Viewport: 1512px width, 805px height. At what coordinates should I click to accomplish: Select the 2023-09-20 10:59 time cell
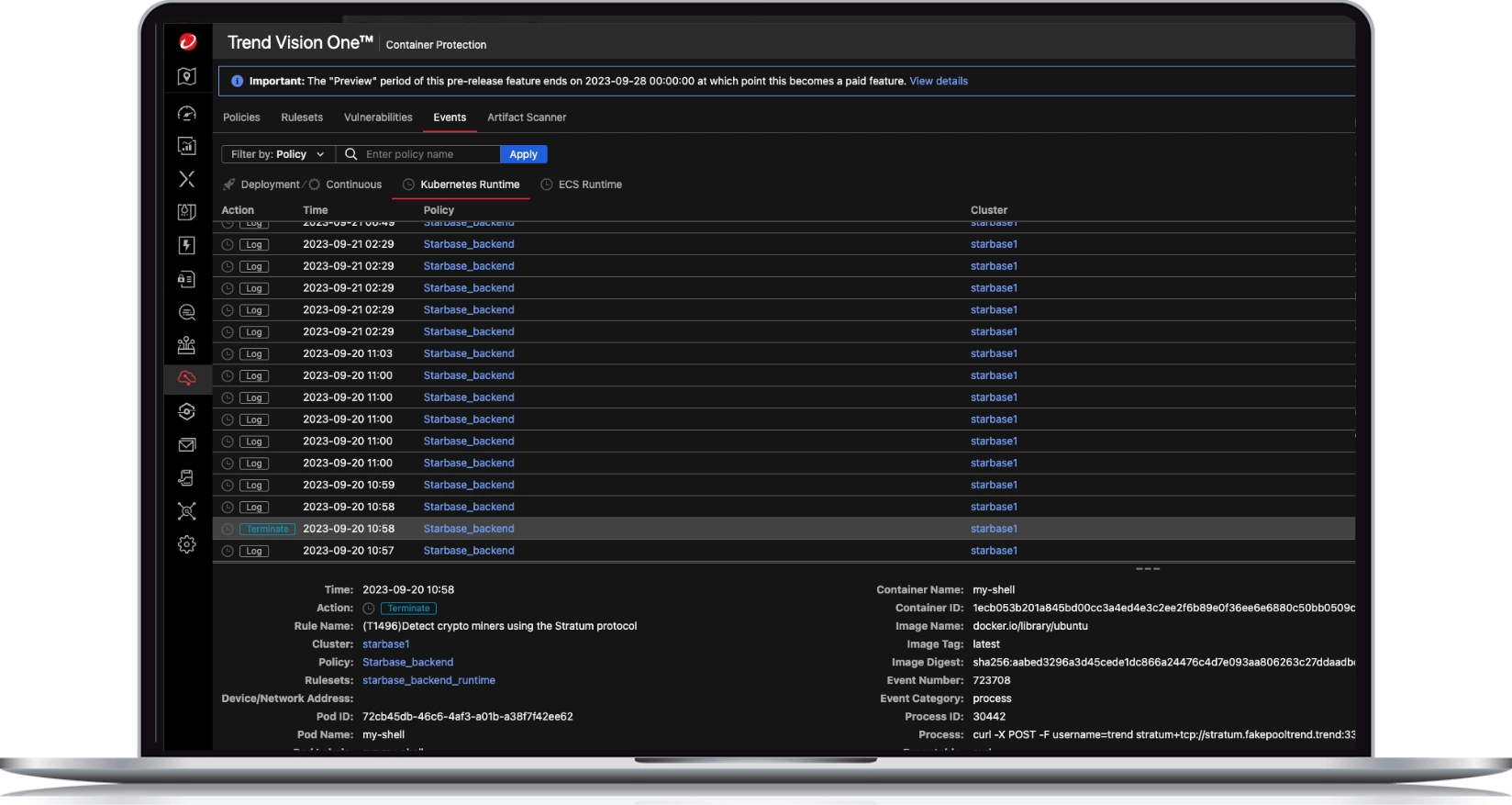[x=349, y=485]
